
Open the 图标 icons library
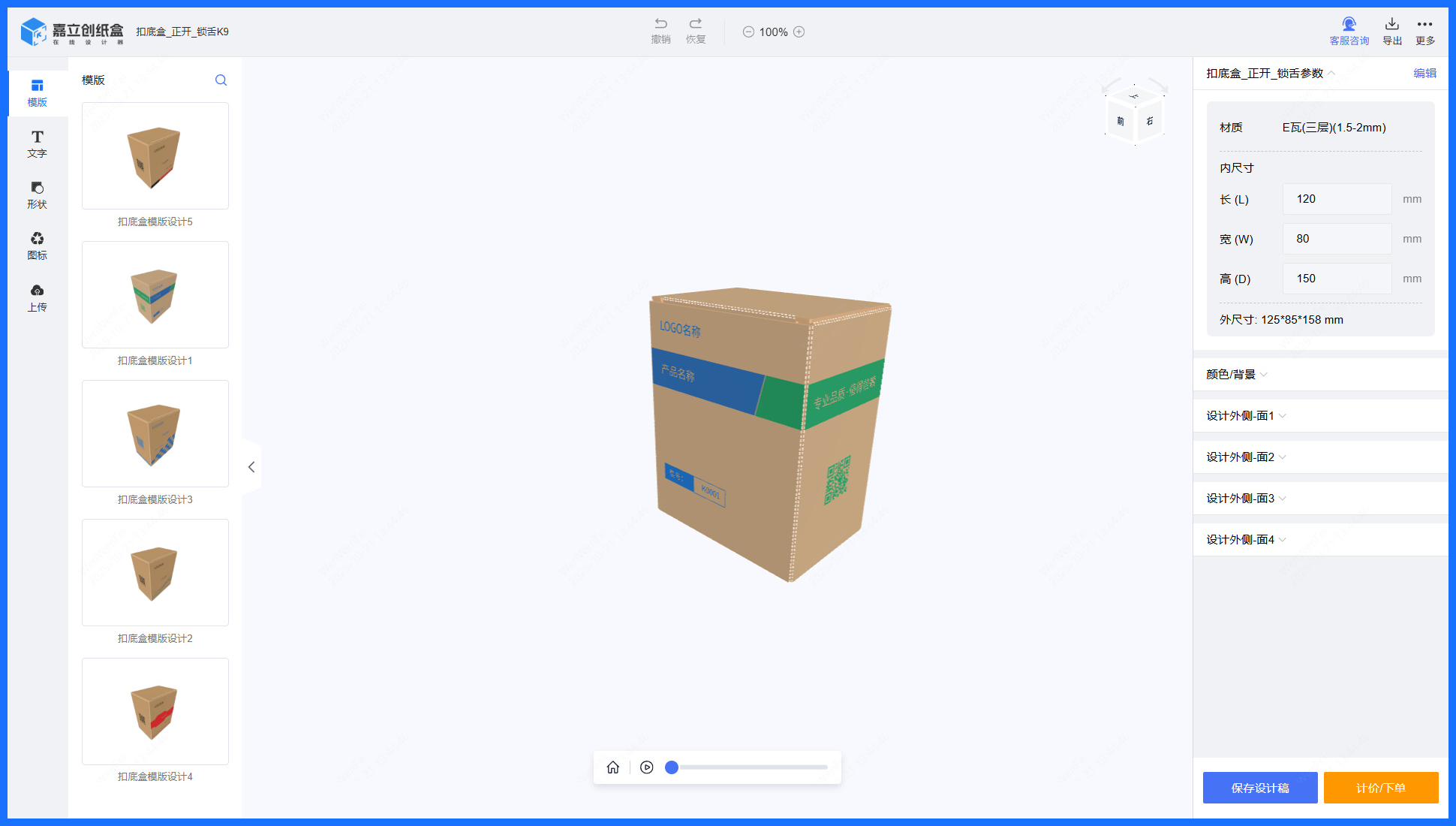coord(37,245)
